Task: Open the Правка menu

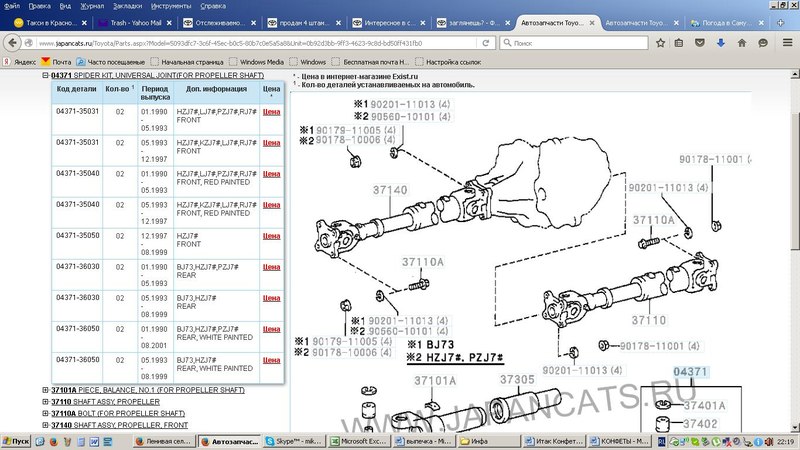Action: (39, 6)
